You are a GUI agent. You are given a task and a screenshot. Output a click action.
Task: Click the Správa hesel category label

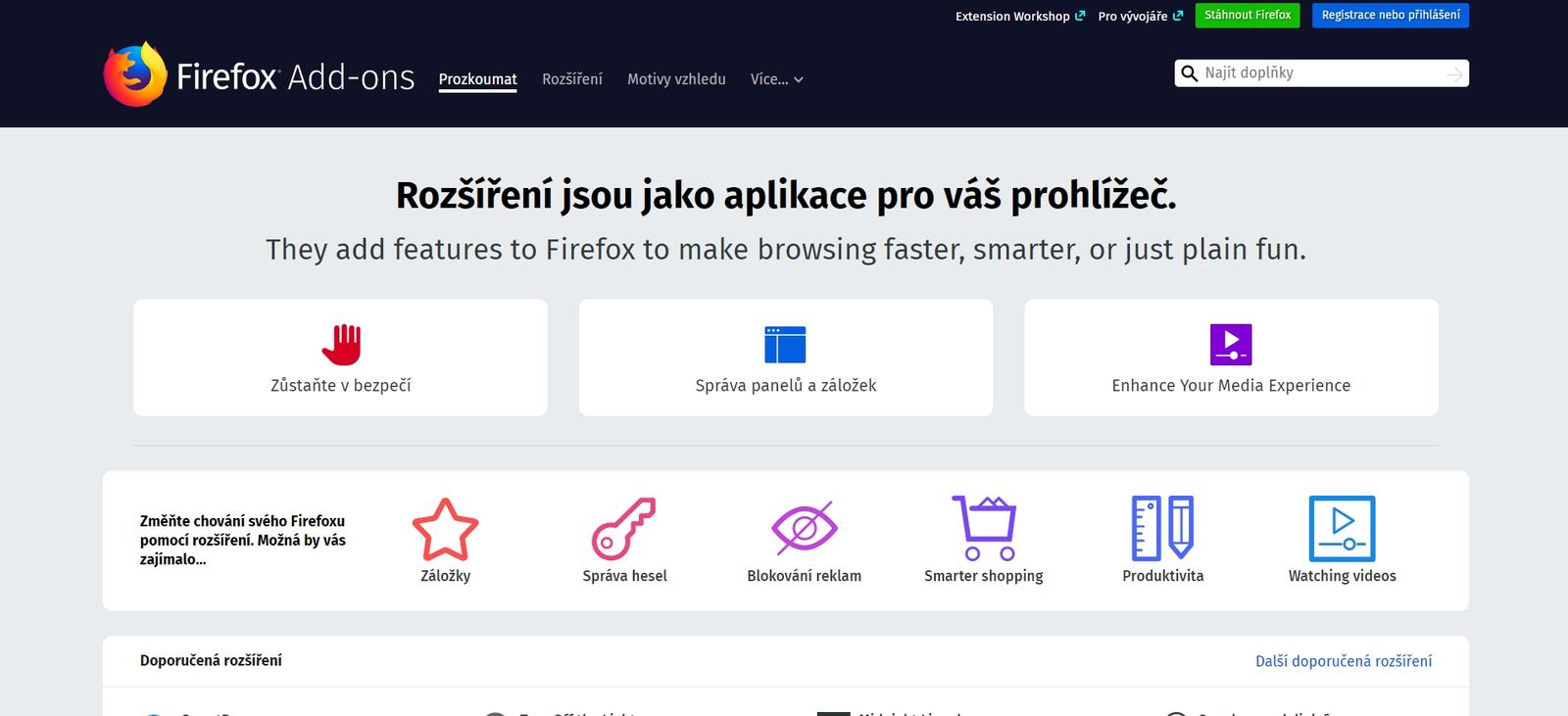(x=624, y=576)
